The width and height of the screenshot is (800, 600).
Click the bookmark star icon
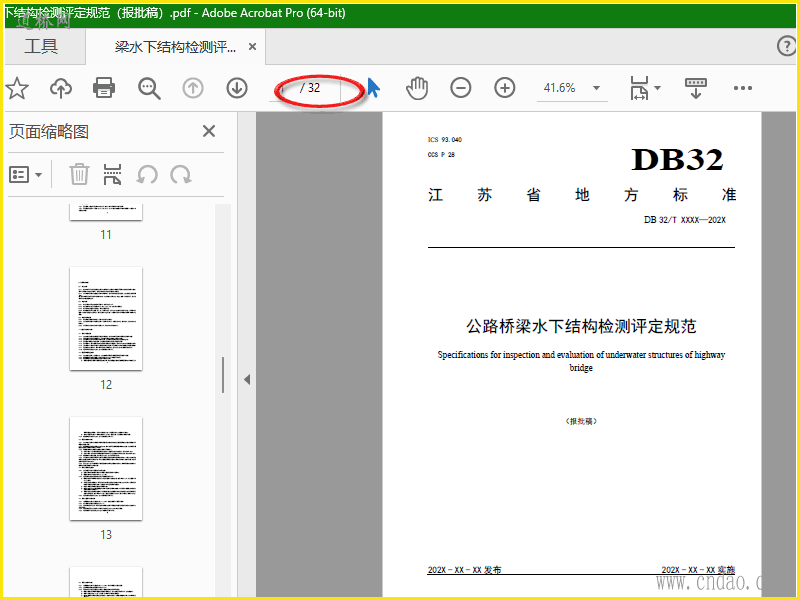click(17, 88)
